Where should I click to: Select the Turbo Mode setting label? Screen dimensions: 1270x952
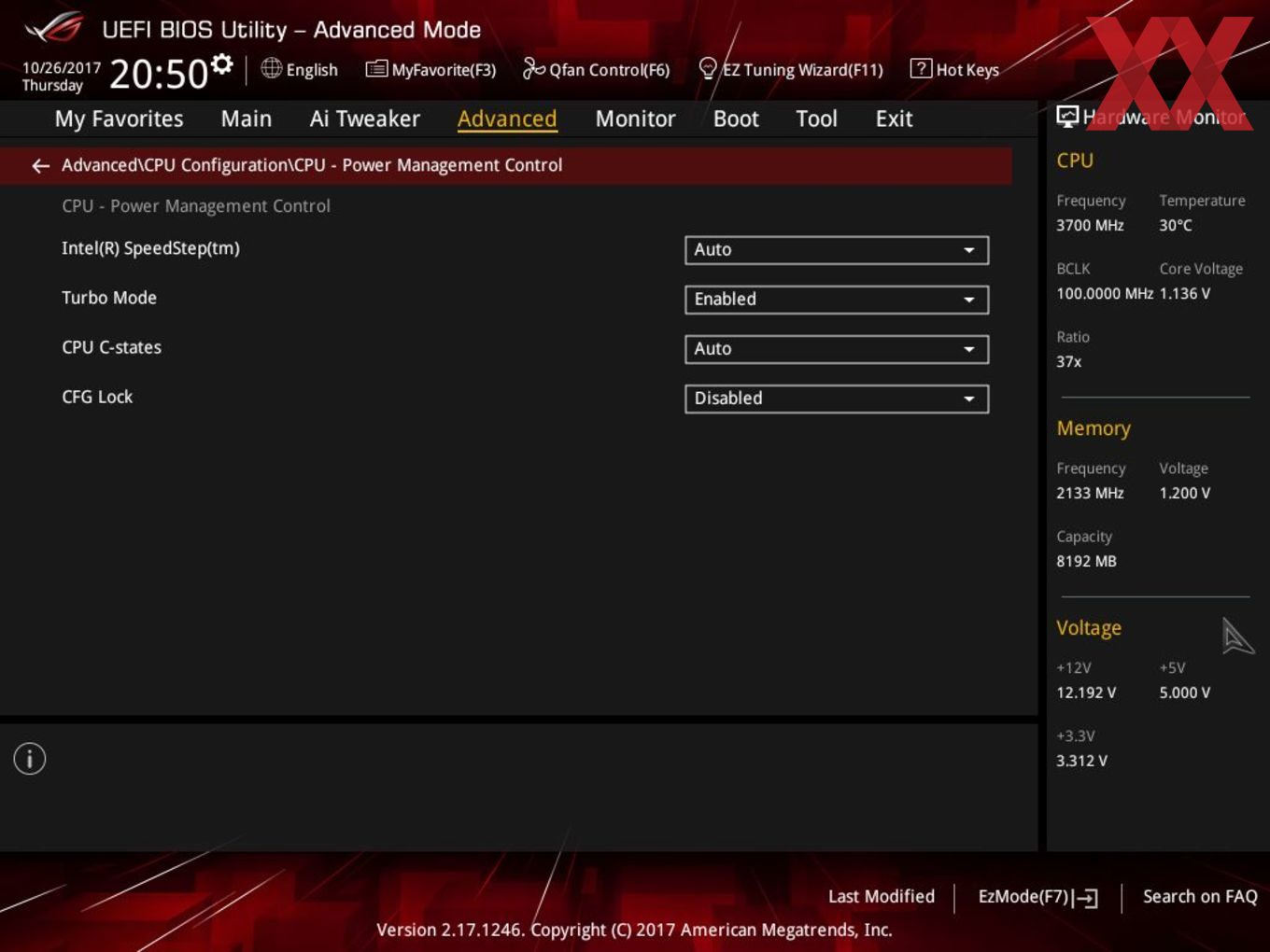pyautogui.click(x=109, y=298)
